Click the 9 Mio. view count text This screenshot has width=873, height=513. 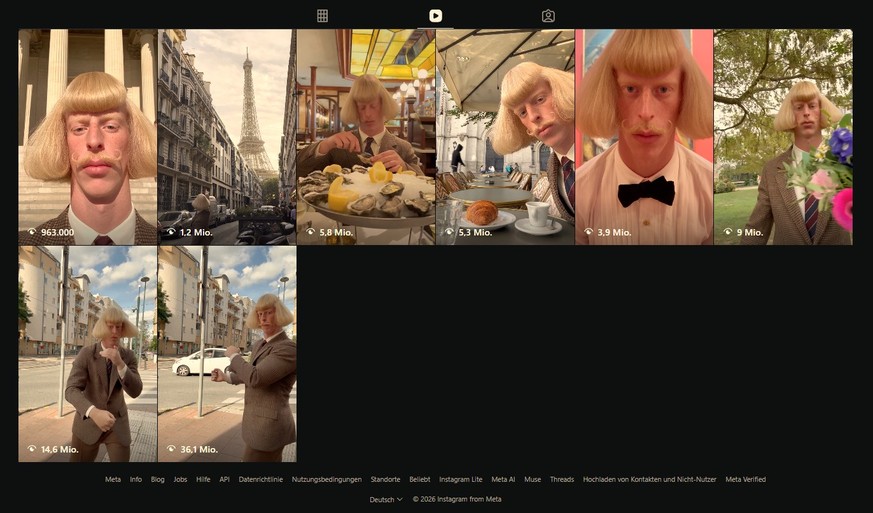click(750, 232)
